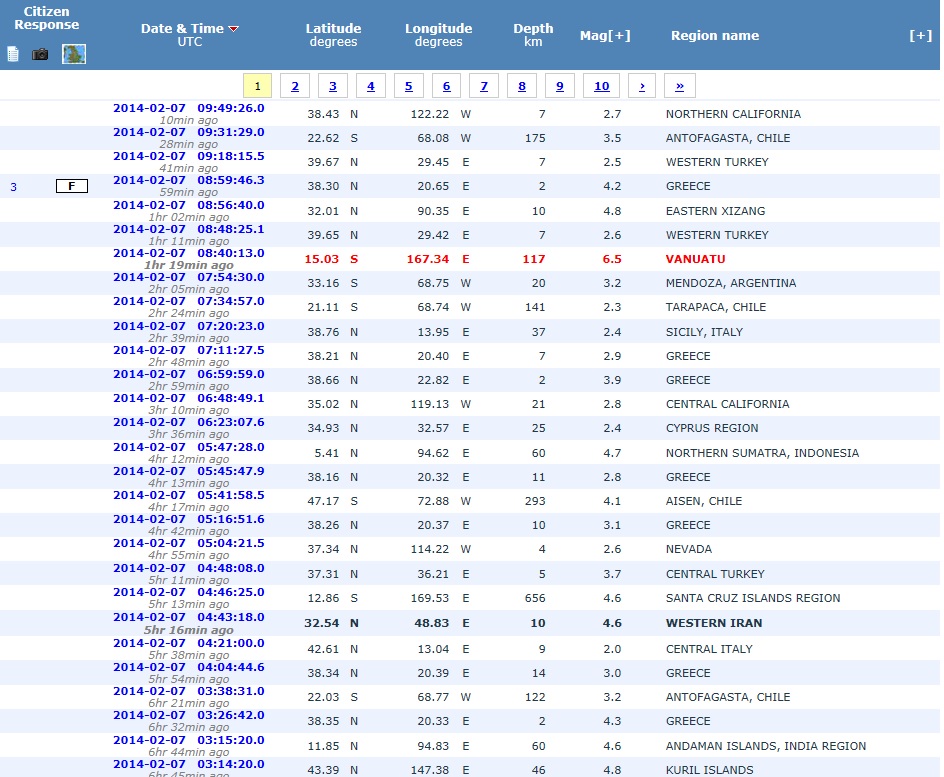Click magnitude 6.5 in Vanuatu row
Screen dimensions: 944x777
pos(612,259)
